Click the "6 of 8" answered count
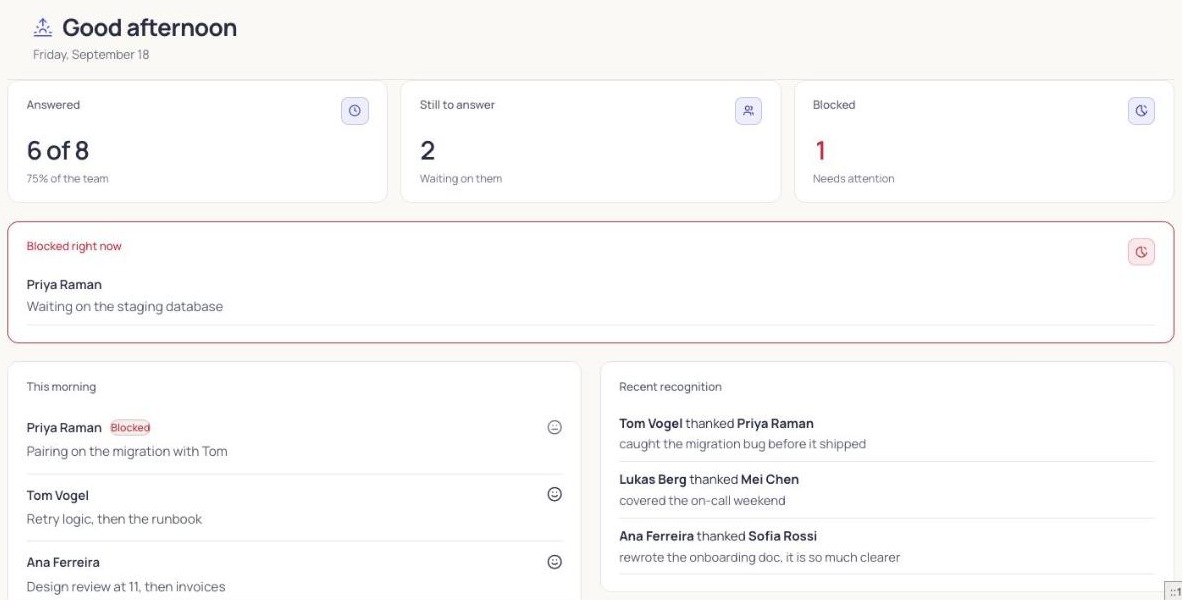The height and width of the screenshot is (600, 1182). point(58,151)
